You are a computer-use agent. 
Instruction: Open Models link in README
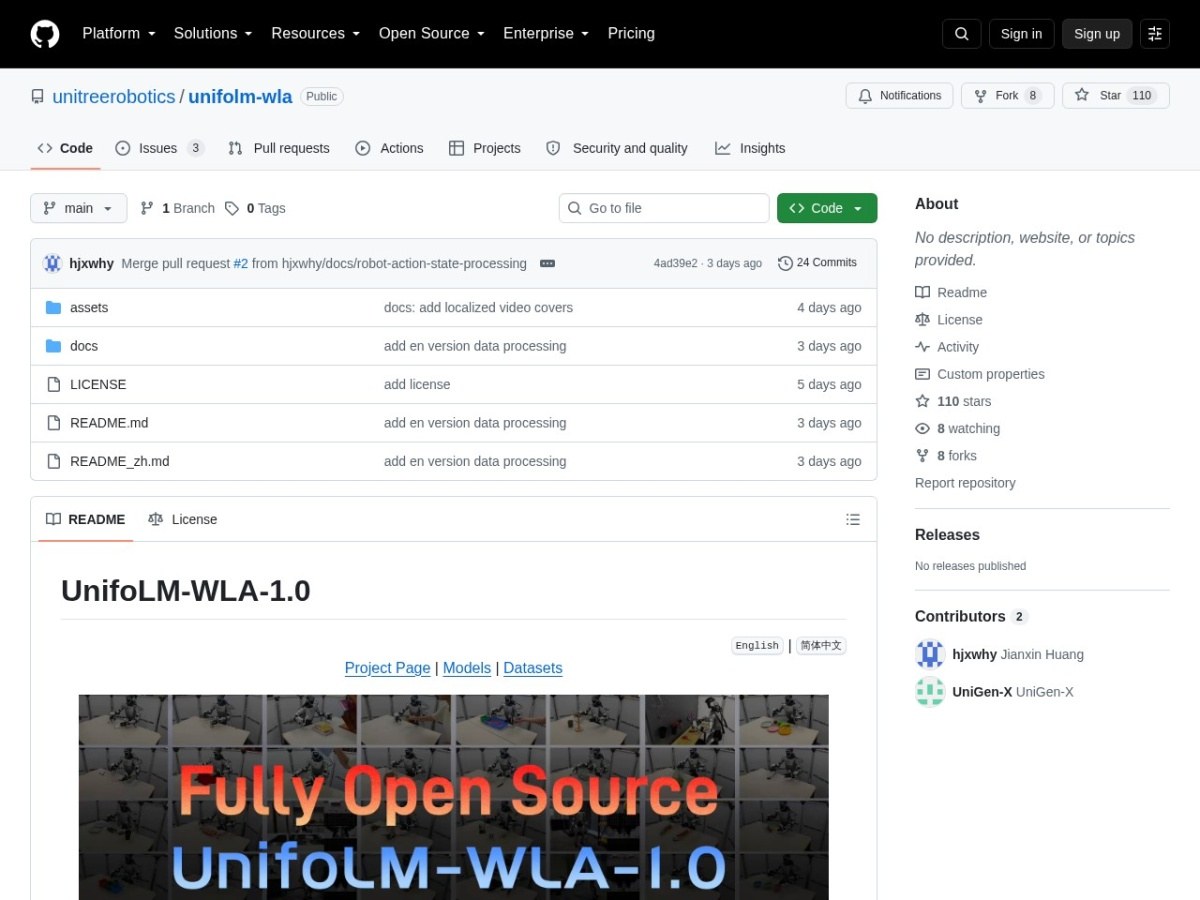click(467, 668)
